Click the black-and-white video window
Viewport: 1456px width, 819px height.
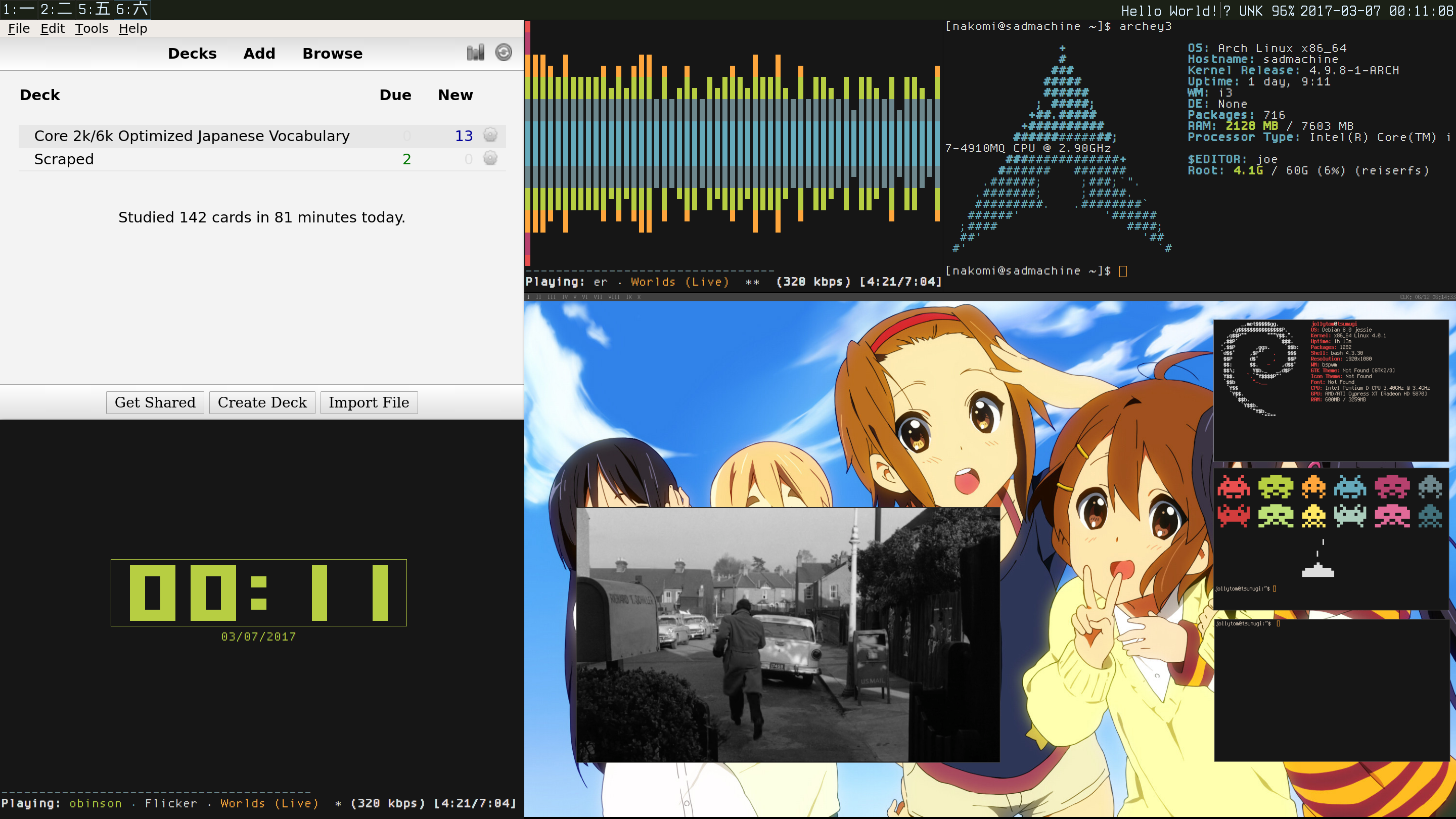pos(787,634)
